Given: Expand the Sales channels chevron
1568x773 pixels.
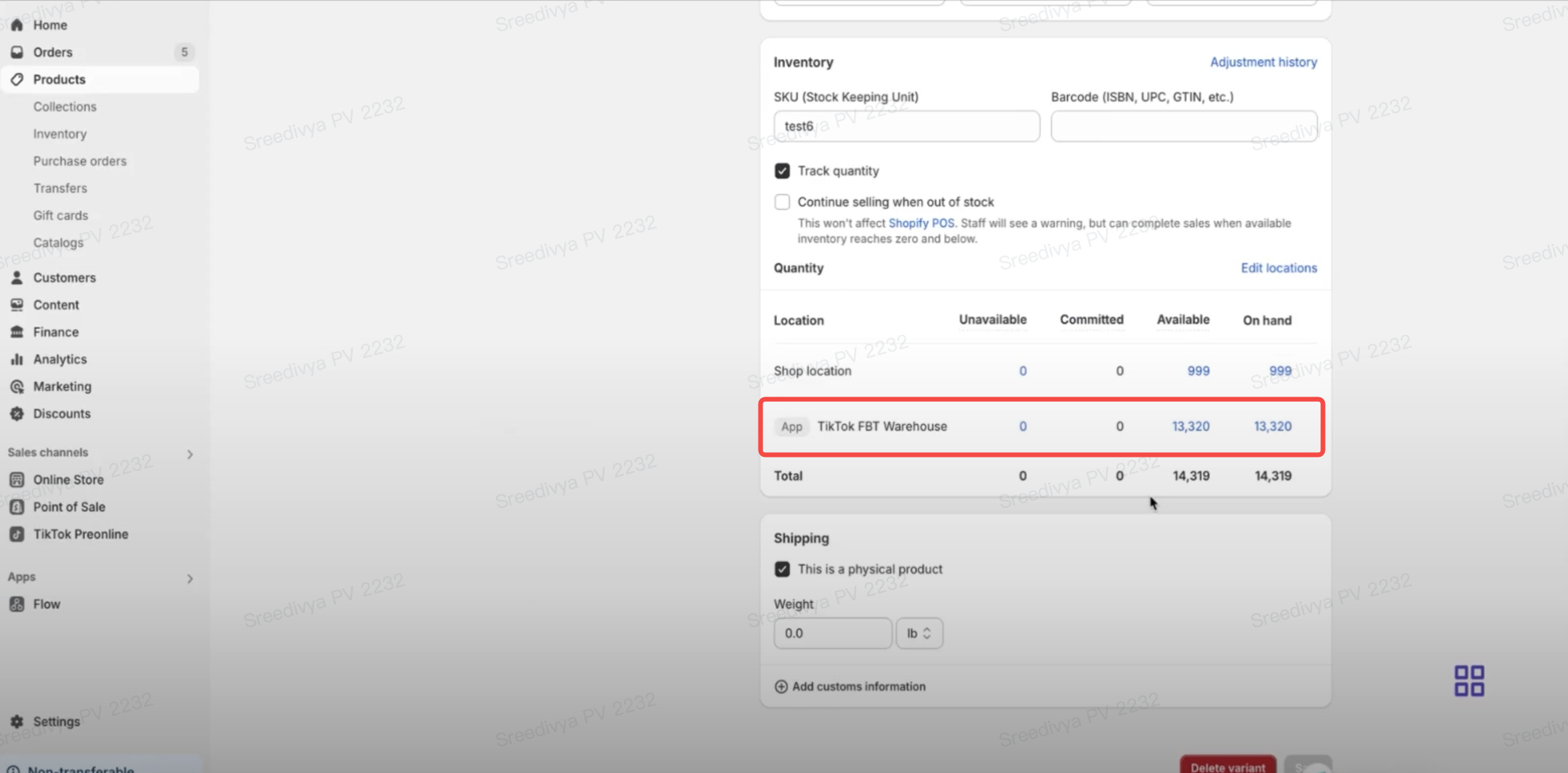Looking at the screenshot, I should [x=190, y=454].
